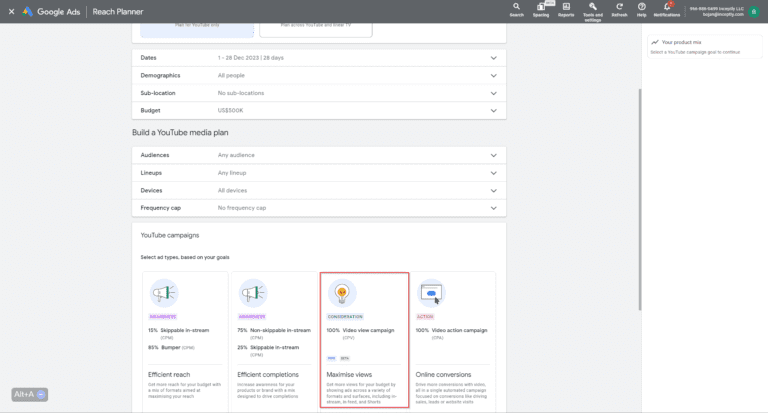Click the green account avatar icon
Viewport: 768px width, 413px height.
(754, 12)
